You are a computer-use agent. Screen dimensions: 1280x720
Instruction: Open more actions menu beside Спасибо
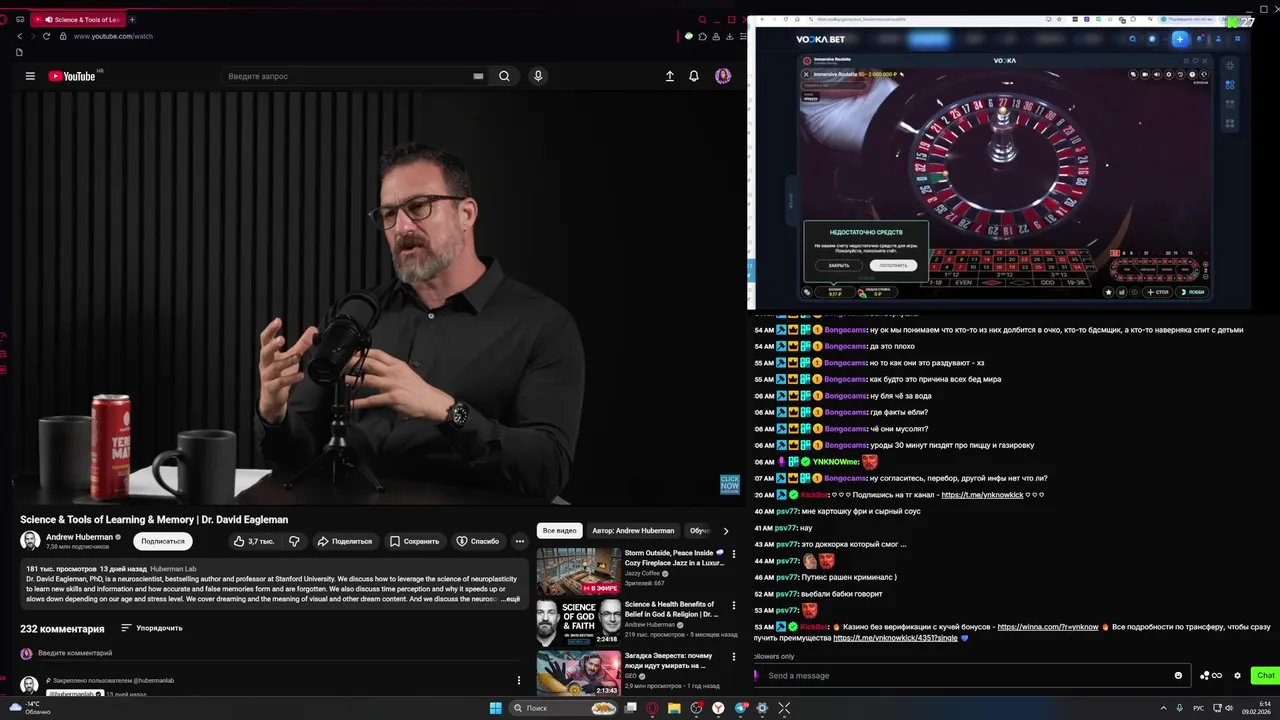(519, 541)
